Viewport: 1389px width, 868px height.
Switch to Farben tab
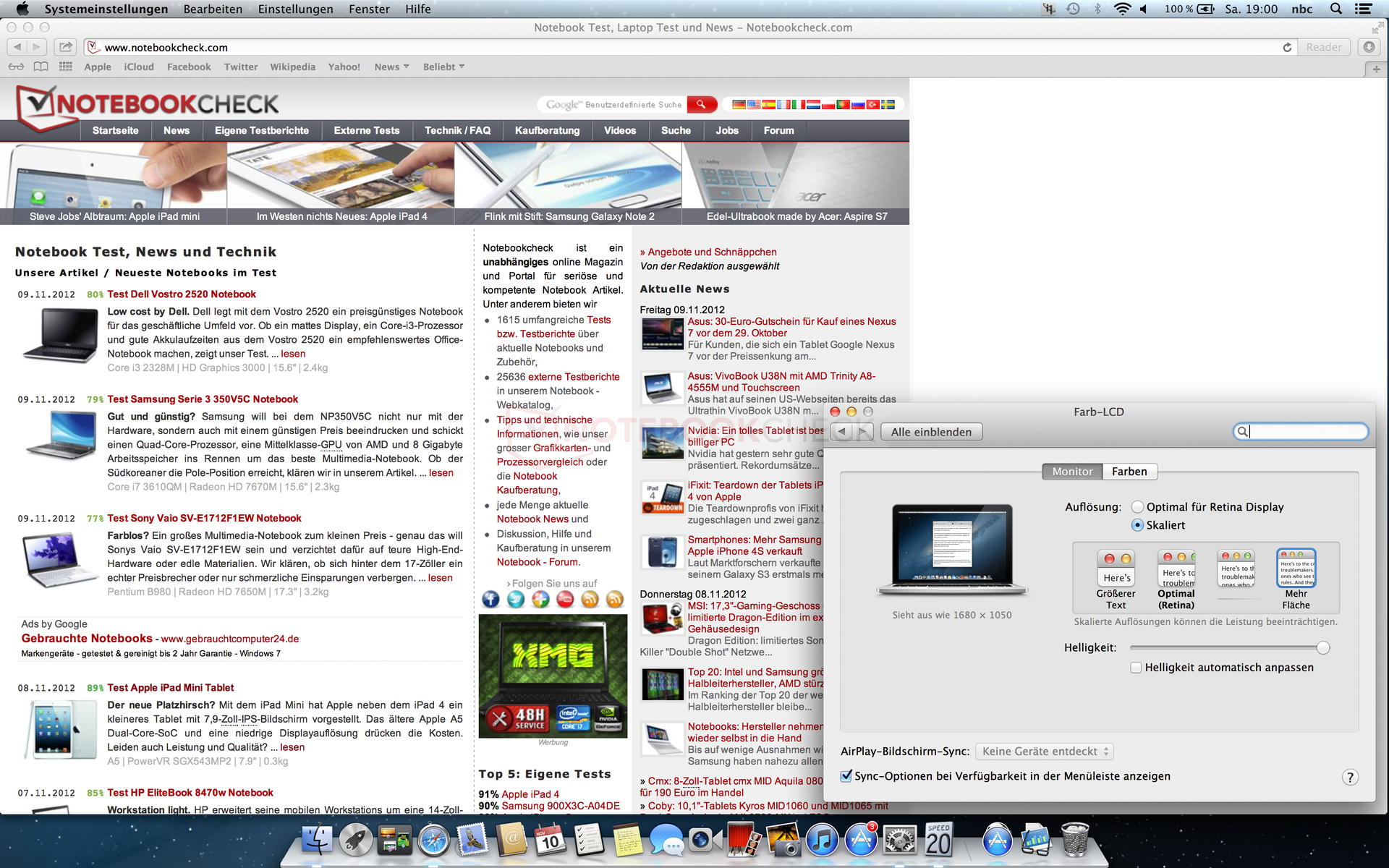pyautogui.click(x=1129, y=472)
